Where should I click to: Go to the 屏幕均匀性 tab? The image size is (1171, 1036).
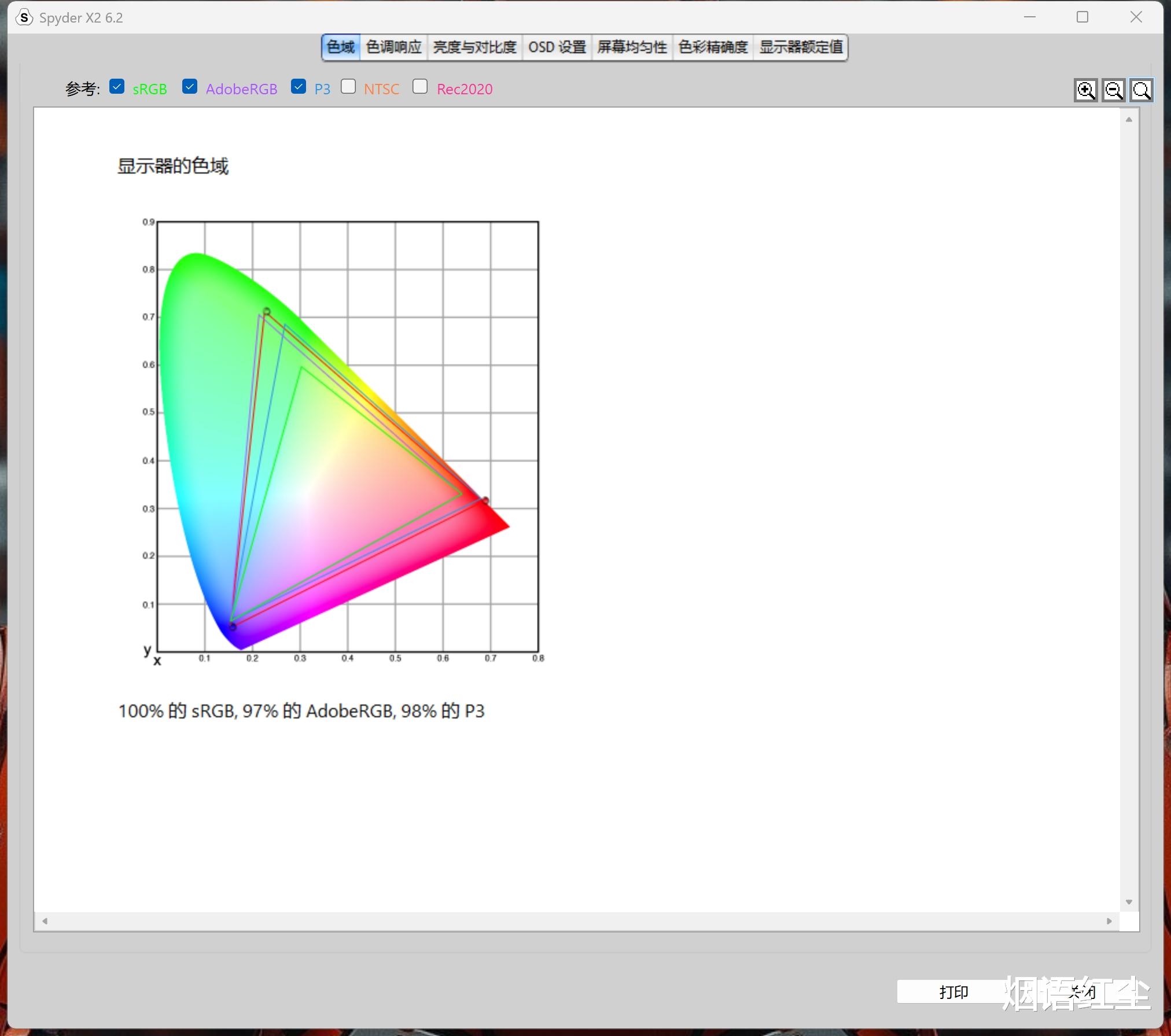pos(632,47)
